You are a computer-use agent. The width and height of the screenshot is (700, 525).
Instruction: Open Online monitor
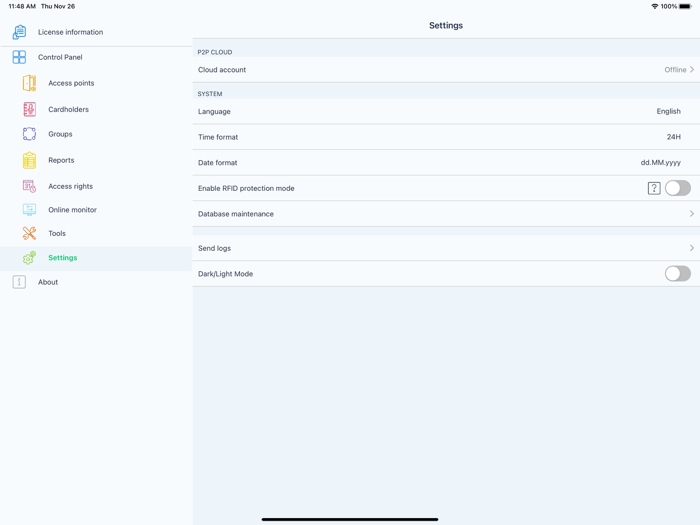coord(72,209)
